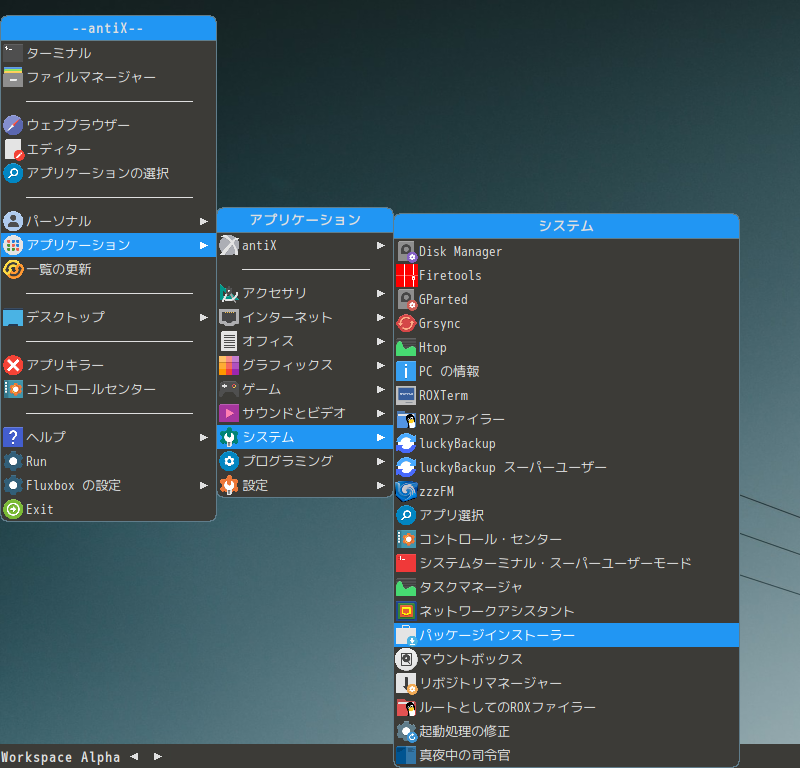Expand the デスクトップ submenu arrow
The height and width of the screenshot is (768, 800).
(204, 317)
